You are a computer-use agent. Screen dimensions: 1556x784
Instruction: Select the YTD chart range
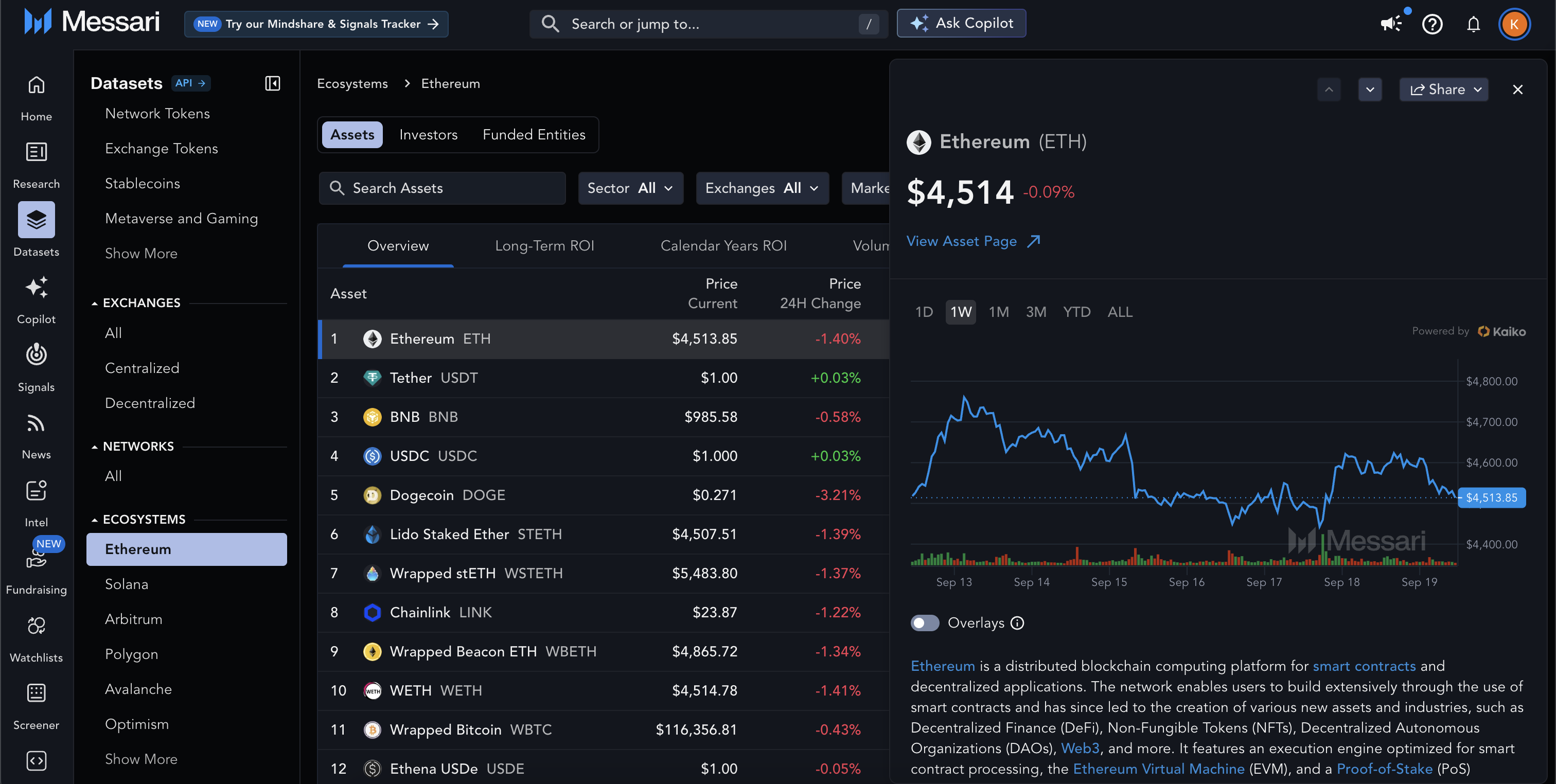pos(1076,312)
